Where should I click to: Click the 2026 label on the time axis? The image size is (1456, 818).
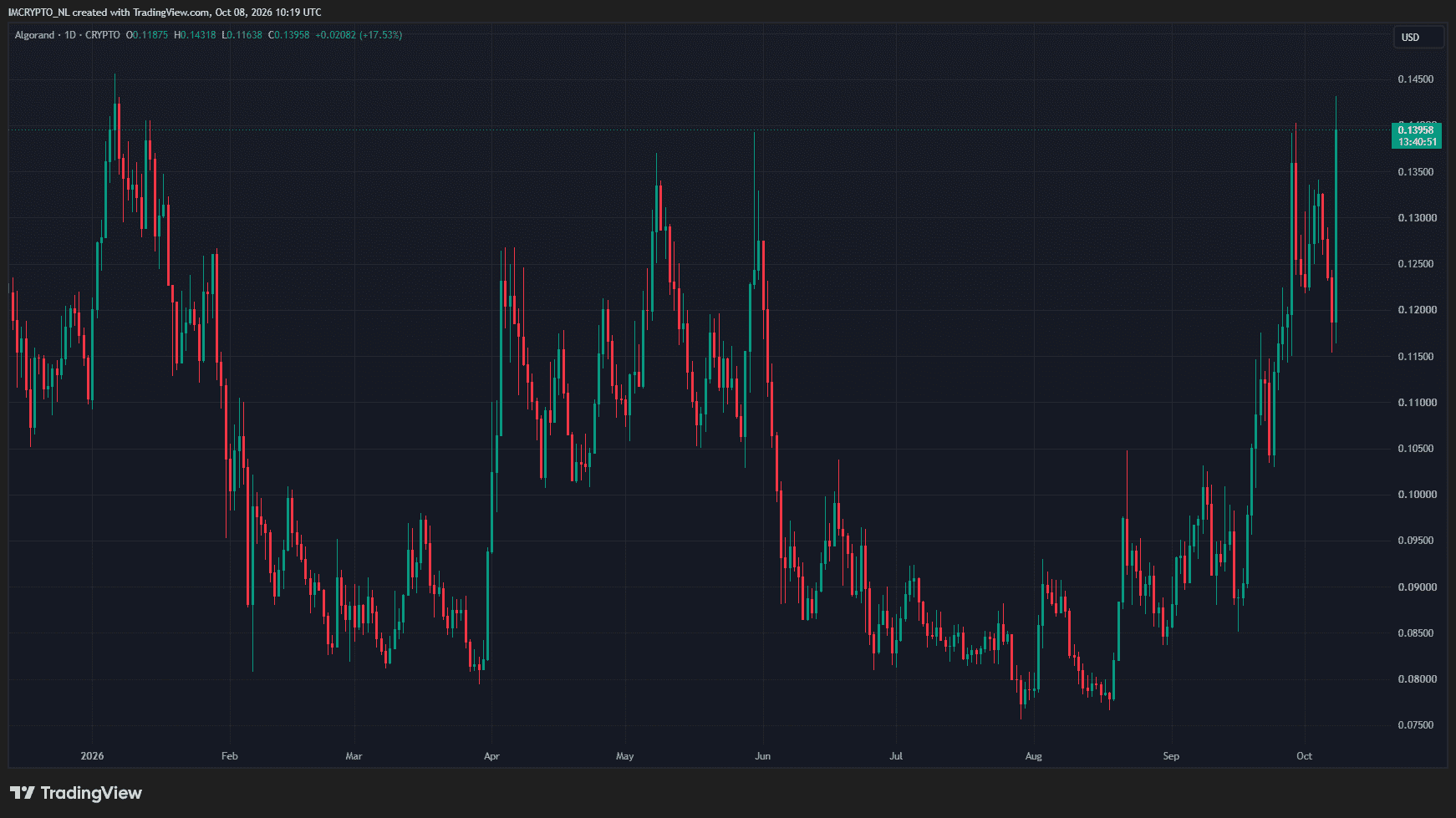92,756
